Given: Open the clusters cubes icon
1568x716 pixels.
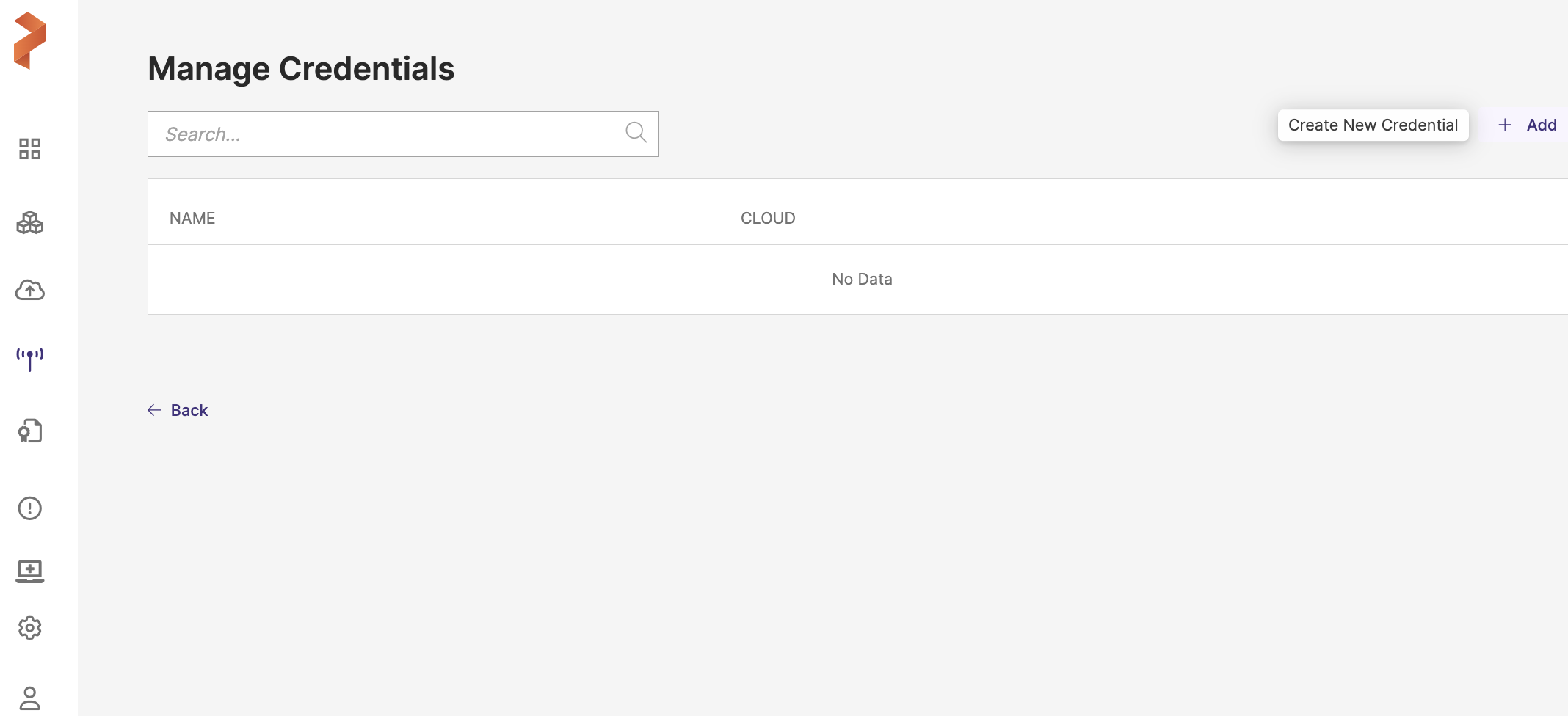Looking at the screenshot, I should click(30, 222).
